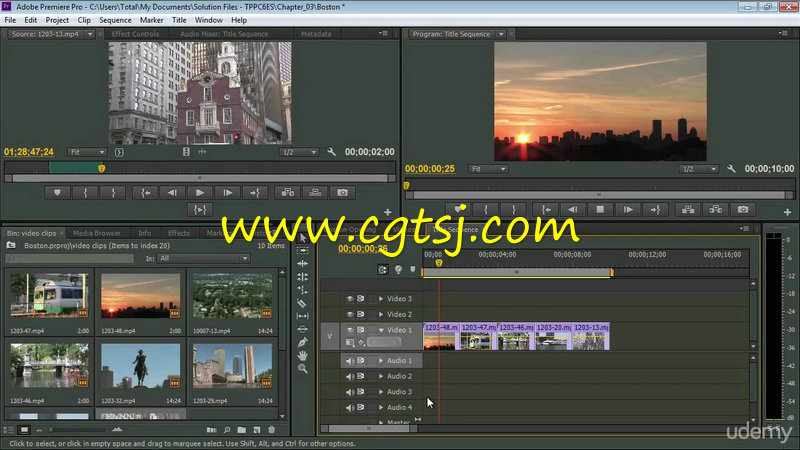Click the Extract button in Program monitor
This screenshot has height=450, width=800.
tap(716, 210)
